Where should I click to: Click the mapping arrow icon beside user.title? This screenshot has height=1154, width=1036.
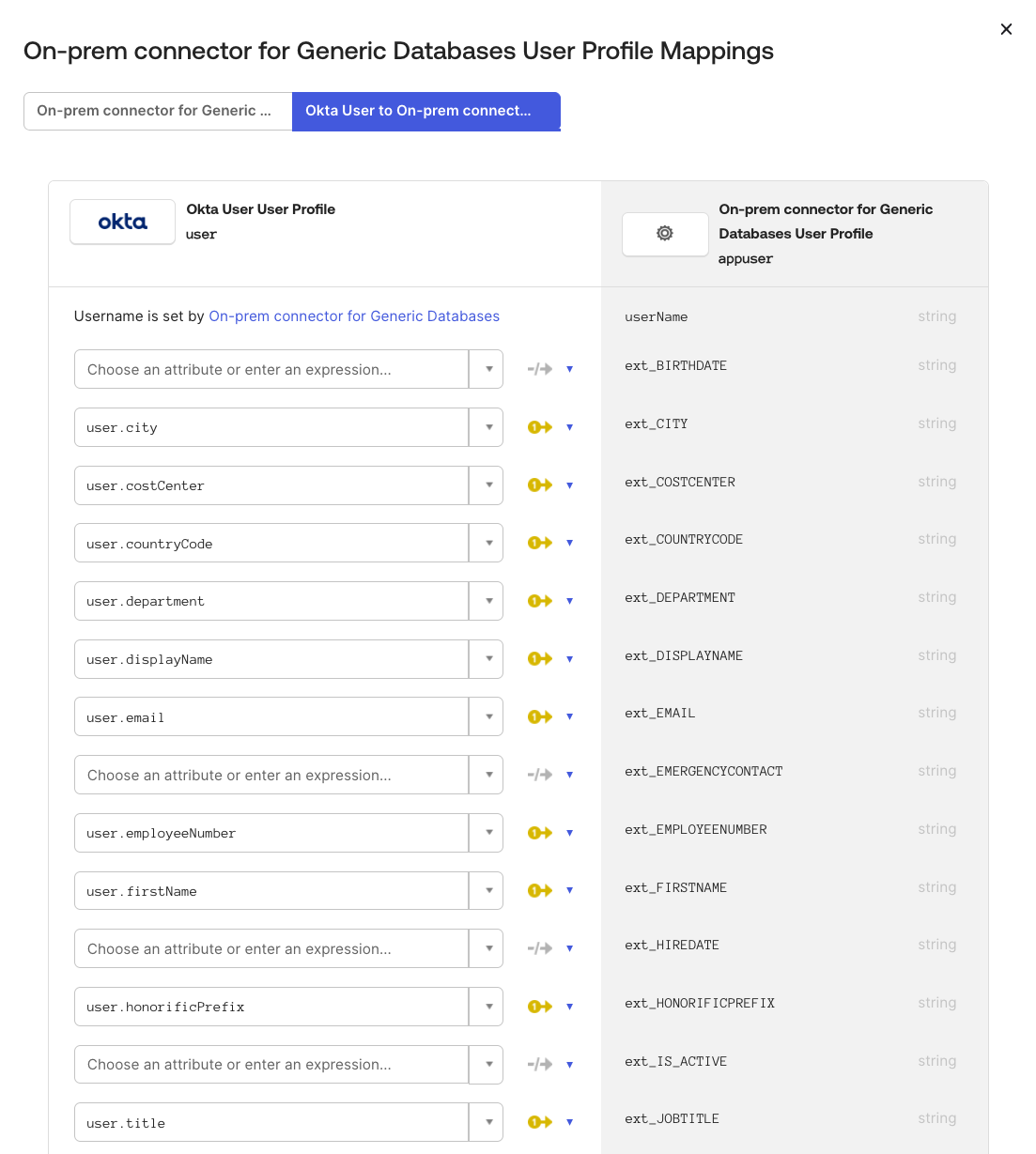click(x=538, y=1121)
